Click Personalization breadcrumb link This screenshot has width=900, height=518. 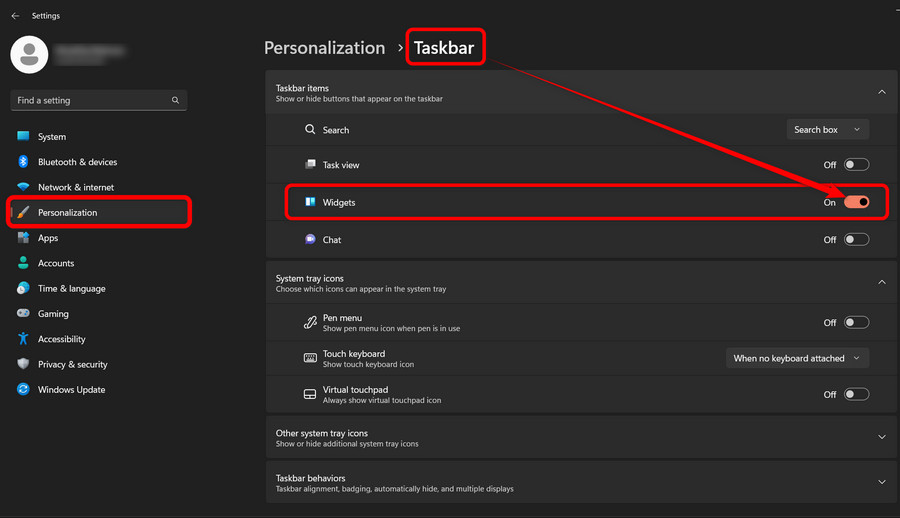coord(324,48)
